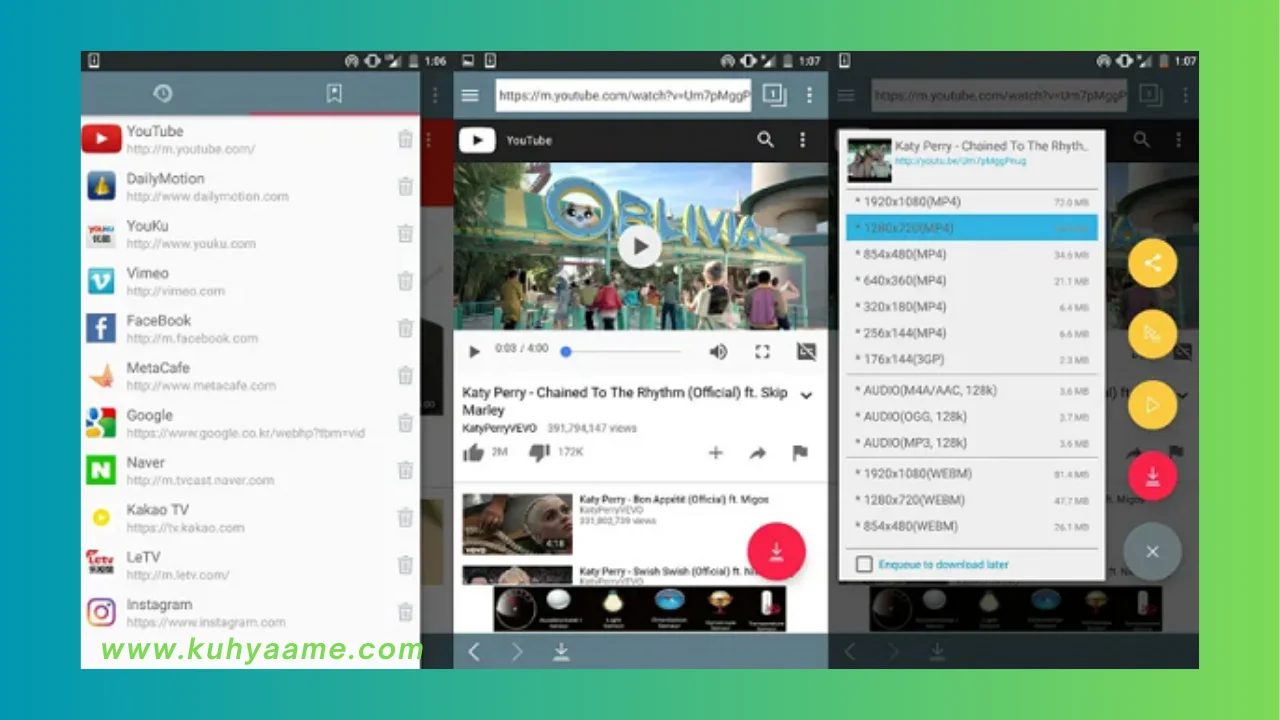Choose AUDIO(OGG, 128k) format

[971, 416]
